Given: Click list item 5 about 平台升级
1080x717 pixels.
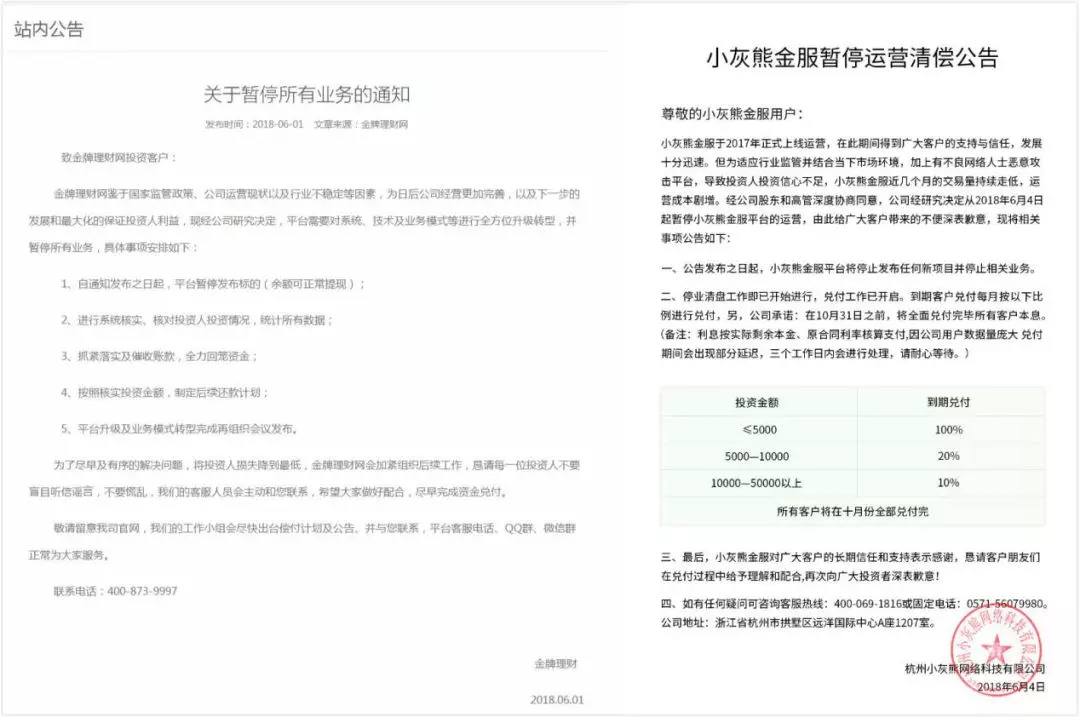Looking at the screenshot, I should pos(179,429).
